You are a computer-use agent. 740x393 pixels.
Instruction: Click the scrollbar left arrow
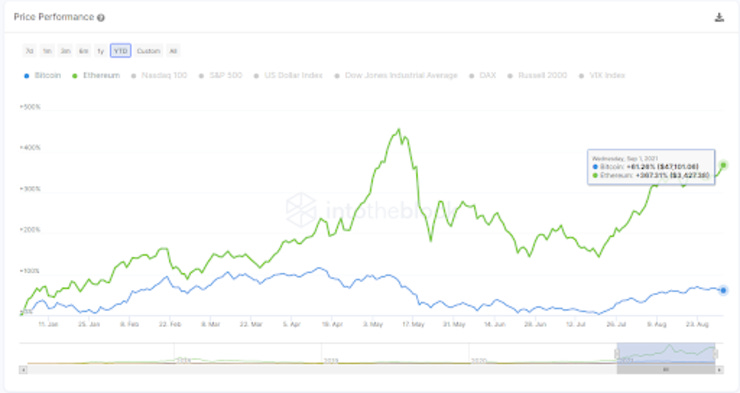pos(23,370)
